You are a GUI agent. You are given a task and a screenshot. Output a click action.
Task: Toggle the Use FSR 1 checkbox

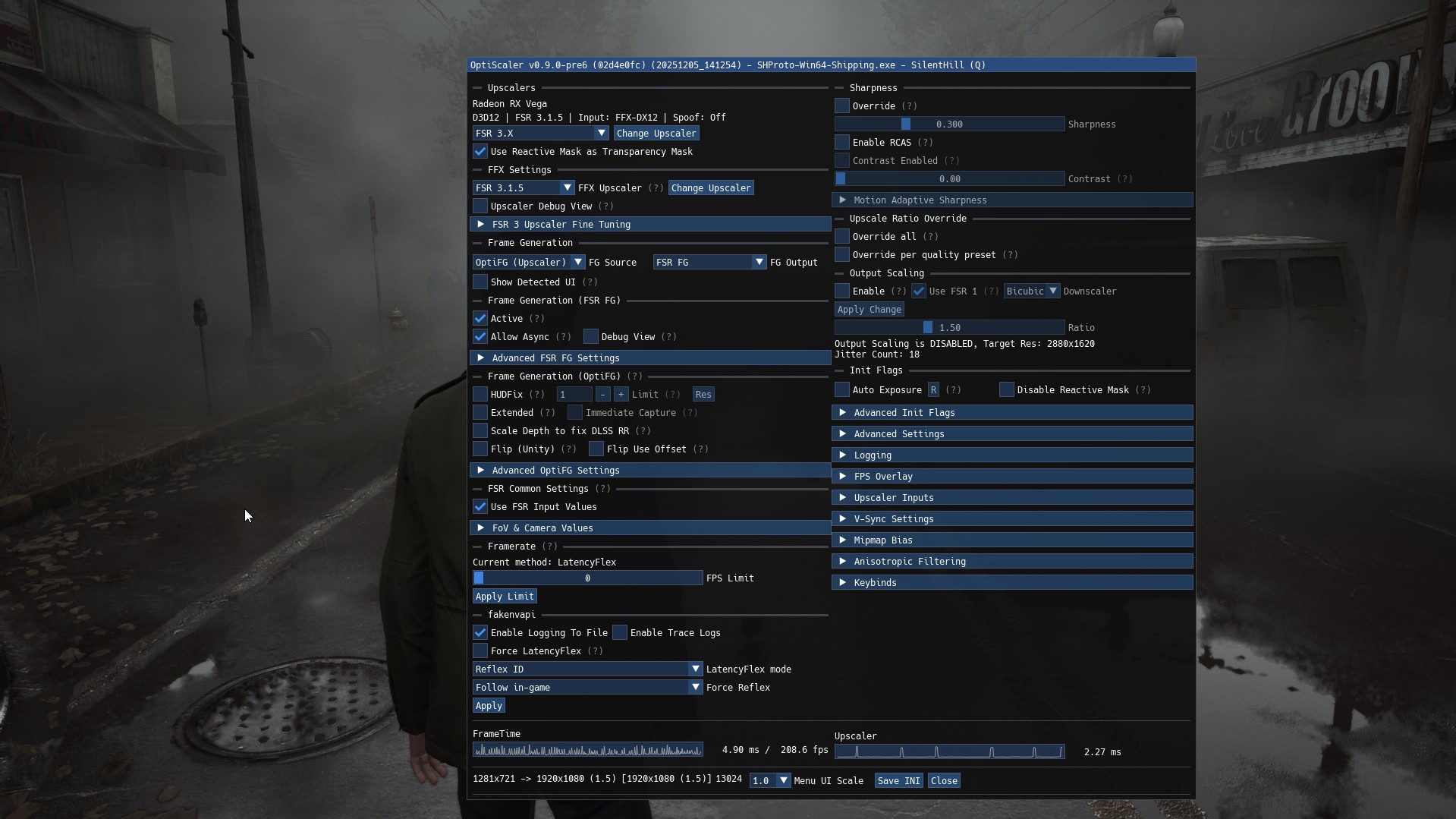(919, 291)
